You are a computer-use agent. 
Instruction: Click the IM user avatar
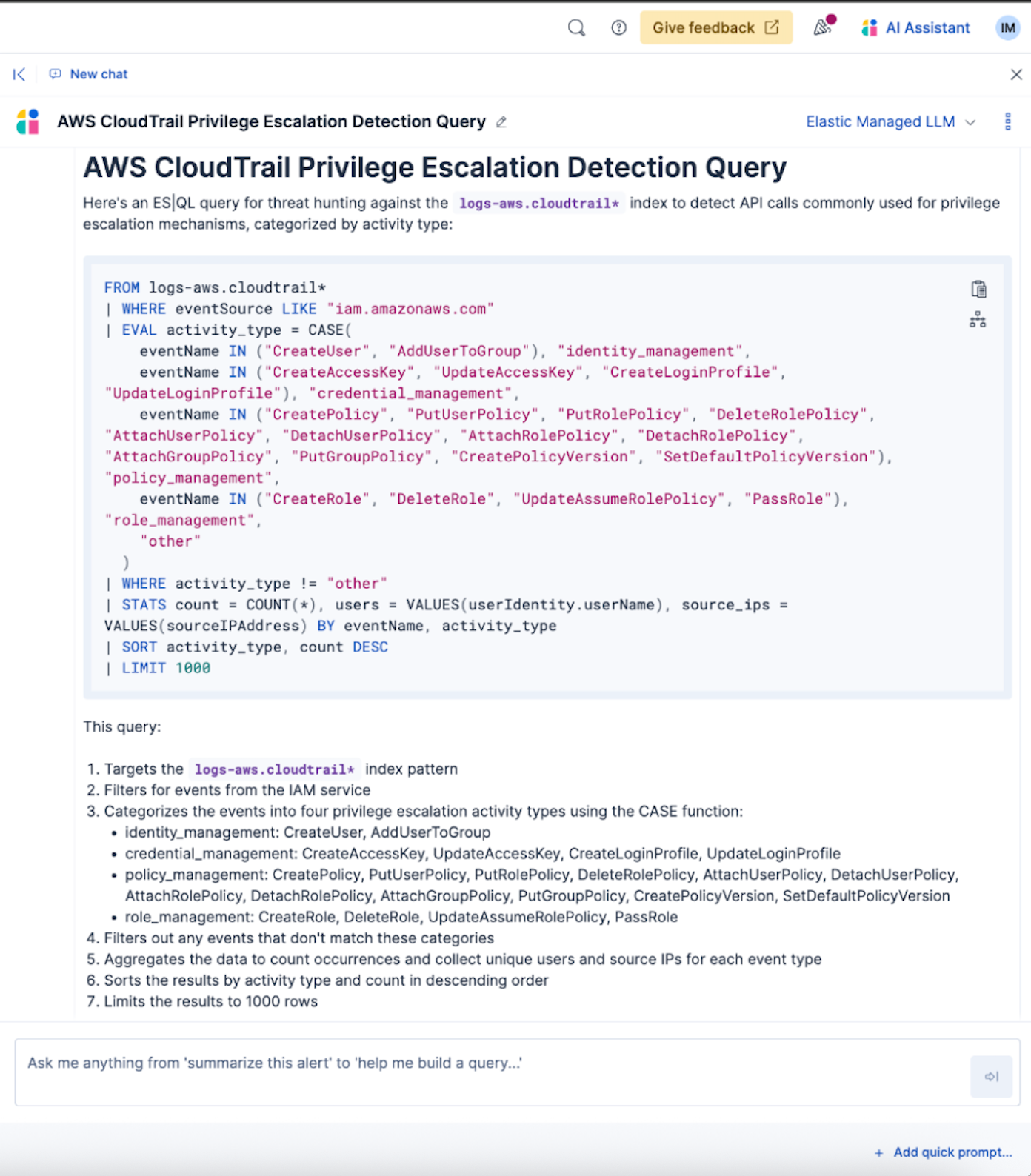pyautogui.click(x=1007, y=28)
